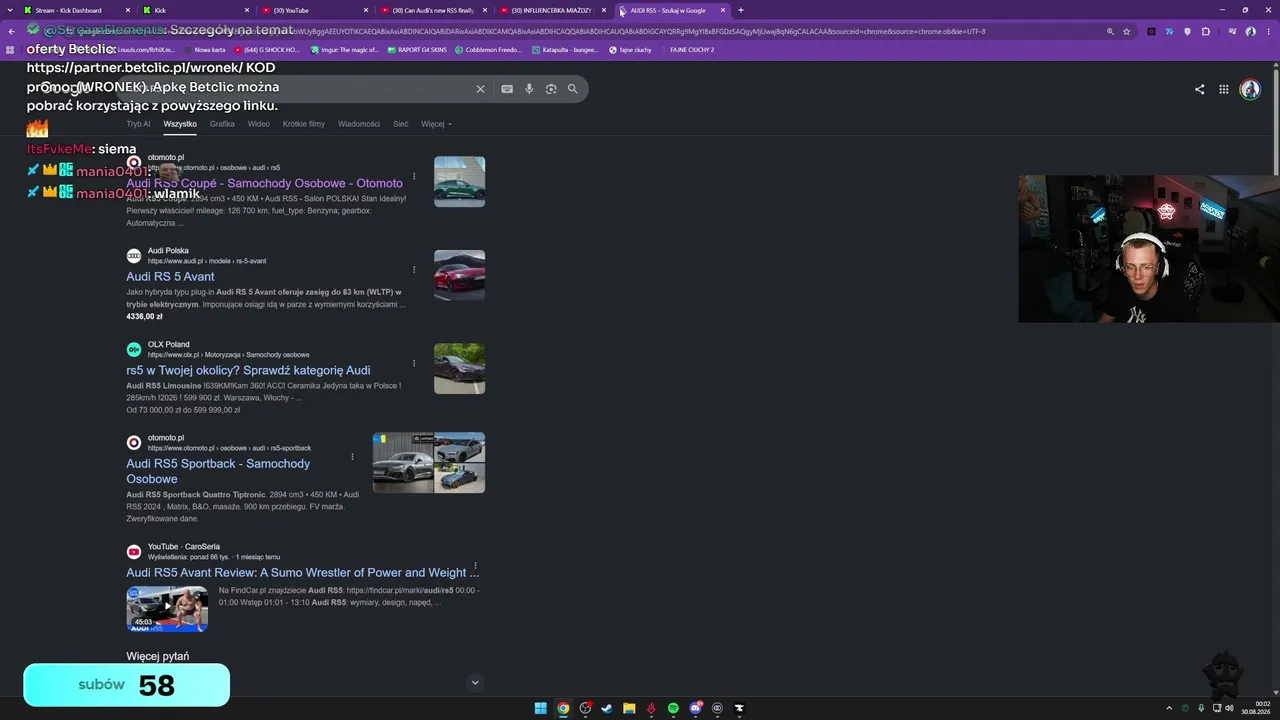1280x720 pixels.
Task: Close the AUDI RS5 Google search tab
Action: (x=722, y=10)
